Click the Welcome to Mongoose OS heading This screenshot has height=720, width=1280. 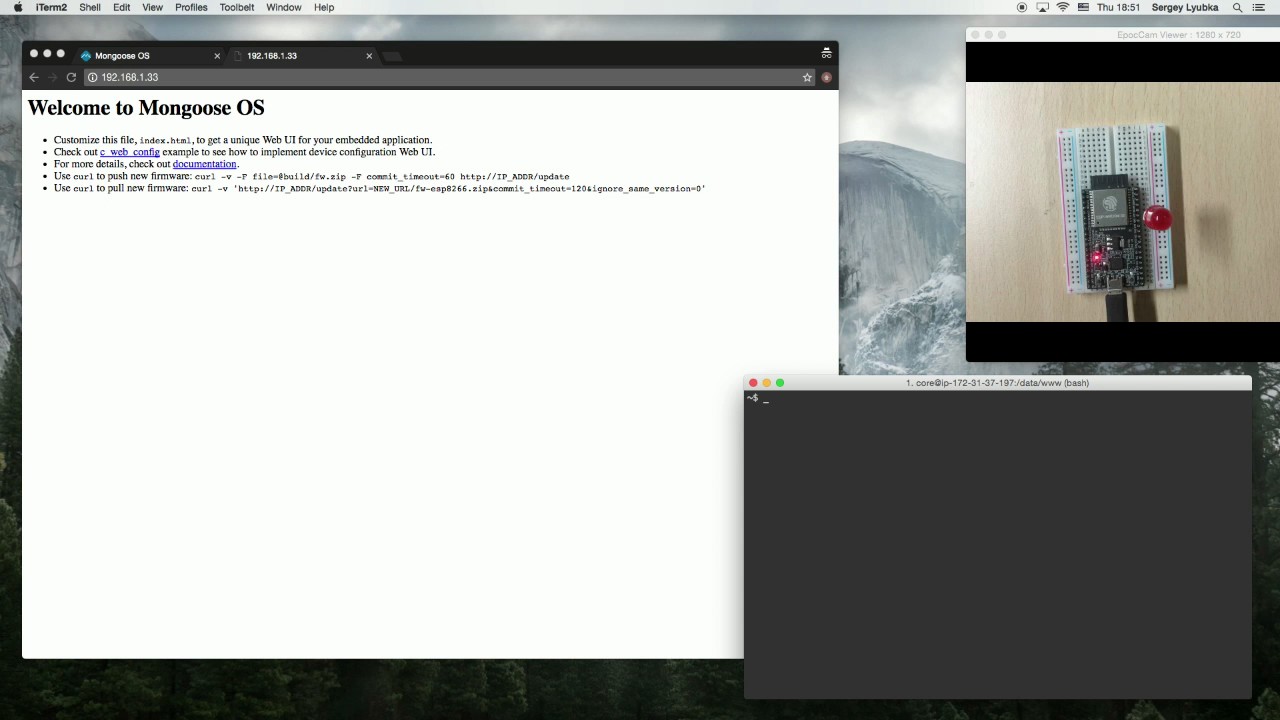tap(146, 108)
